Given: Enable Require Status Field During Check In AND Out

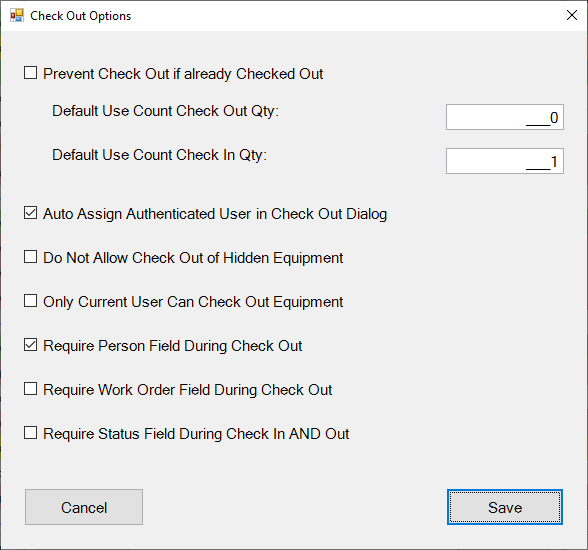Looking at the screenshot, I should point(30,433).
